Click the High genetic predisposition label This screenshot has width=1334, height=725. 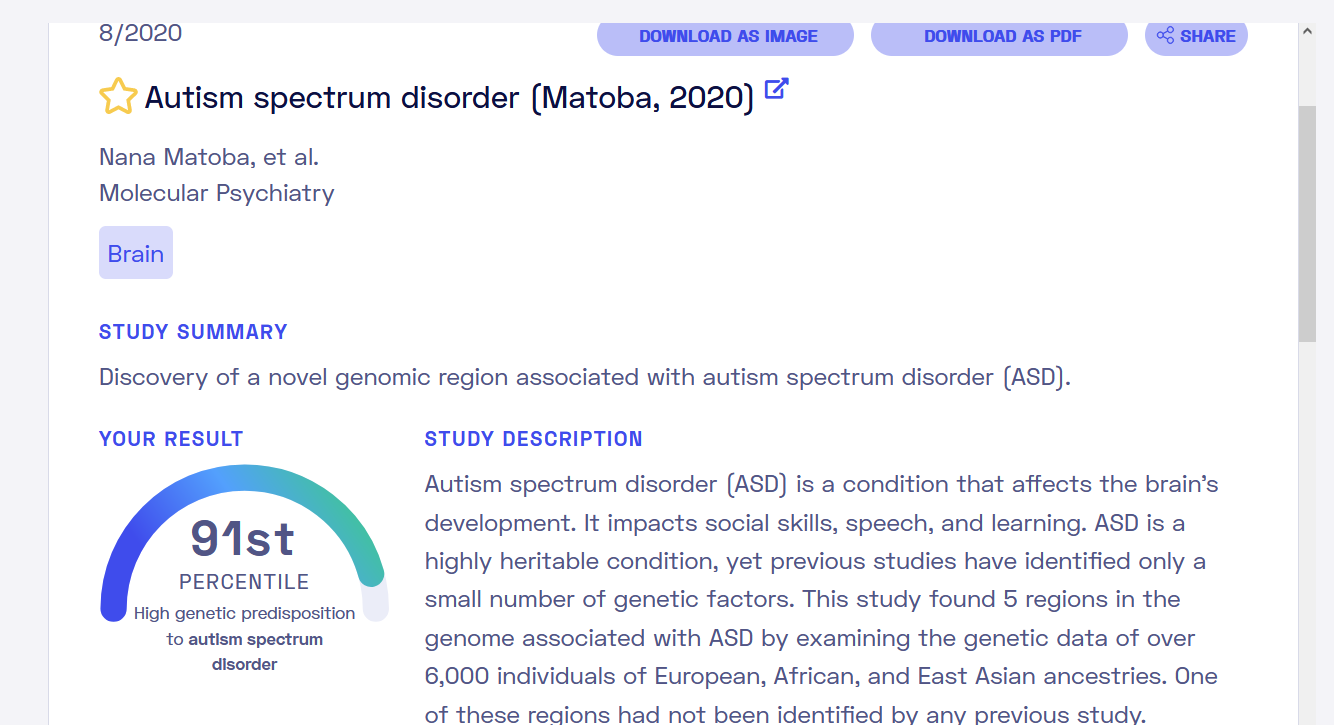(244, 613)
